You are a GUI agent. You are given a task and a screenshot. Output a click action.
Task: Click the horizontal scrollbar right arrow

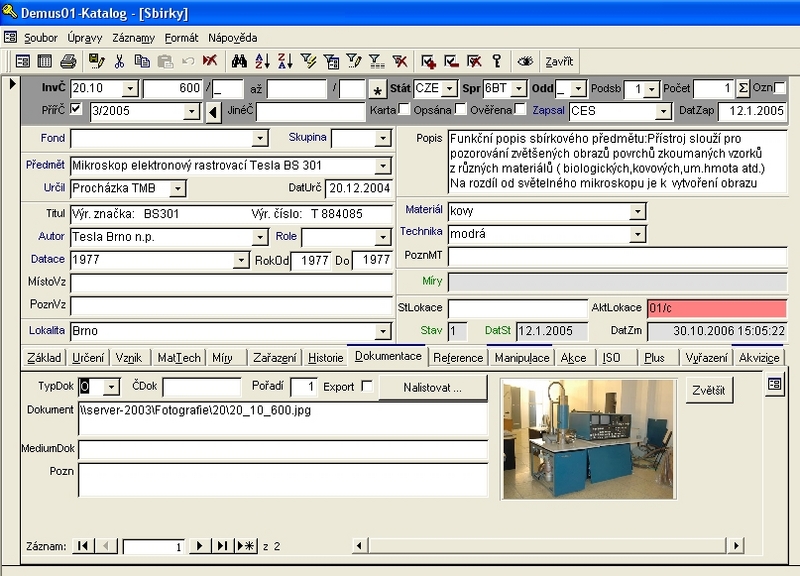coord(736,546)
